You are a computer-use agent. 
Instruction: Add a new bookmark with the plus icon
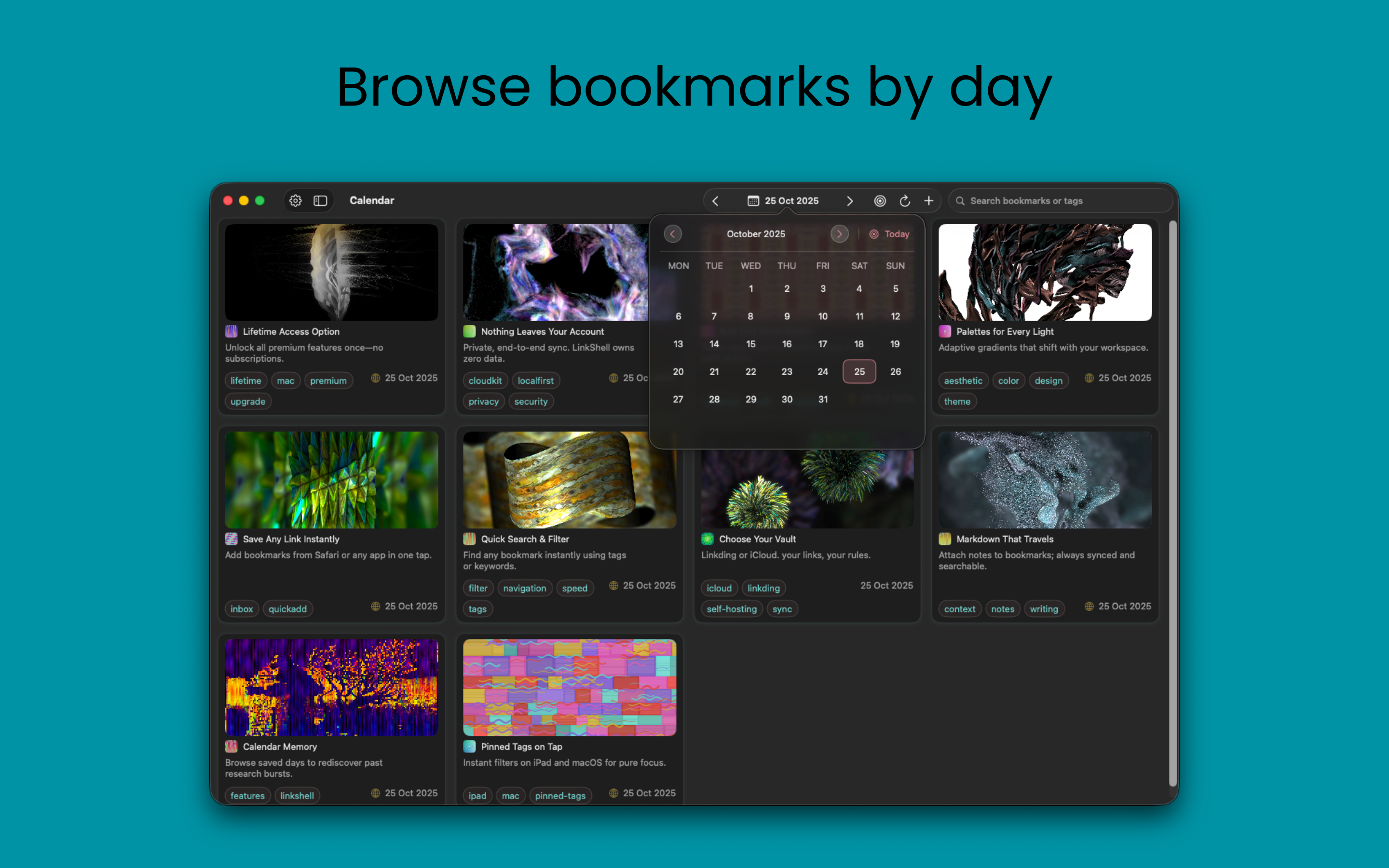coord(929,200)
